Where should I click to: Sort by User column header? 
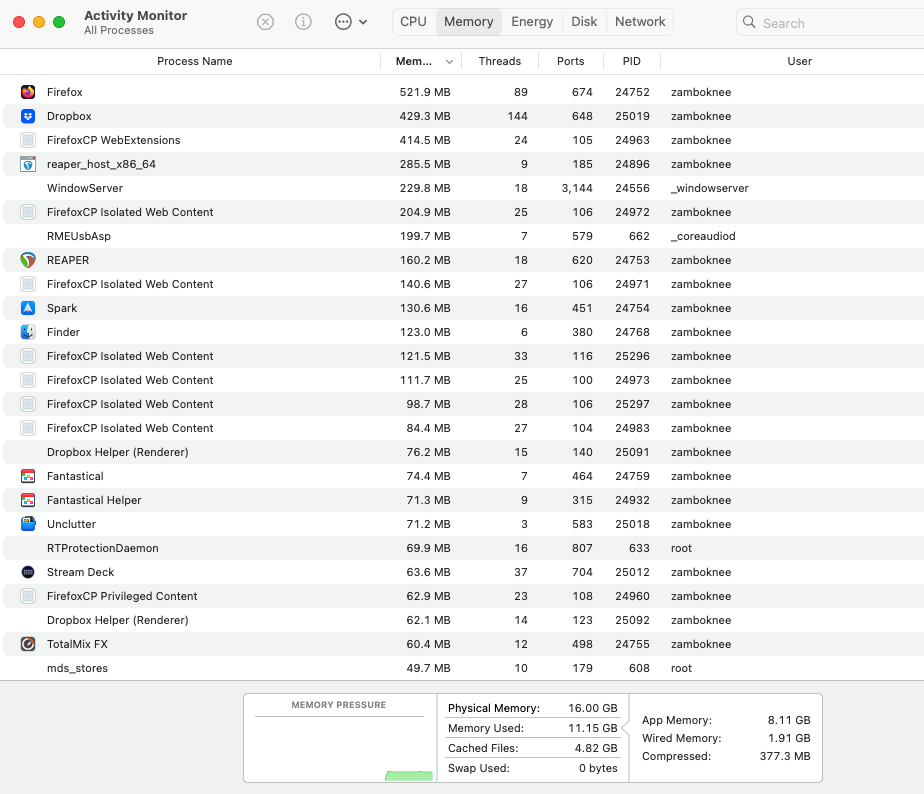(799, 61)
